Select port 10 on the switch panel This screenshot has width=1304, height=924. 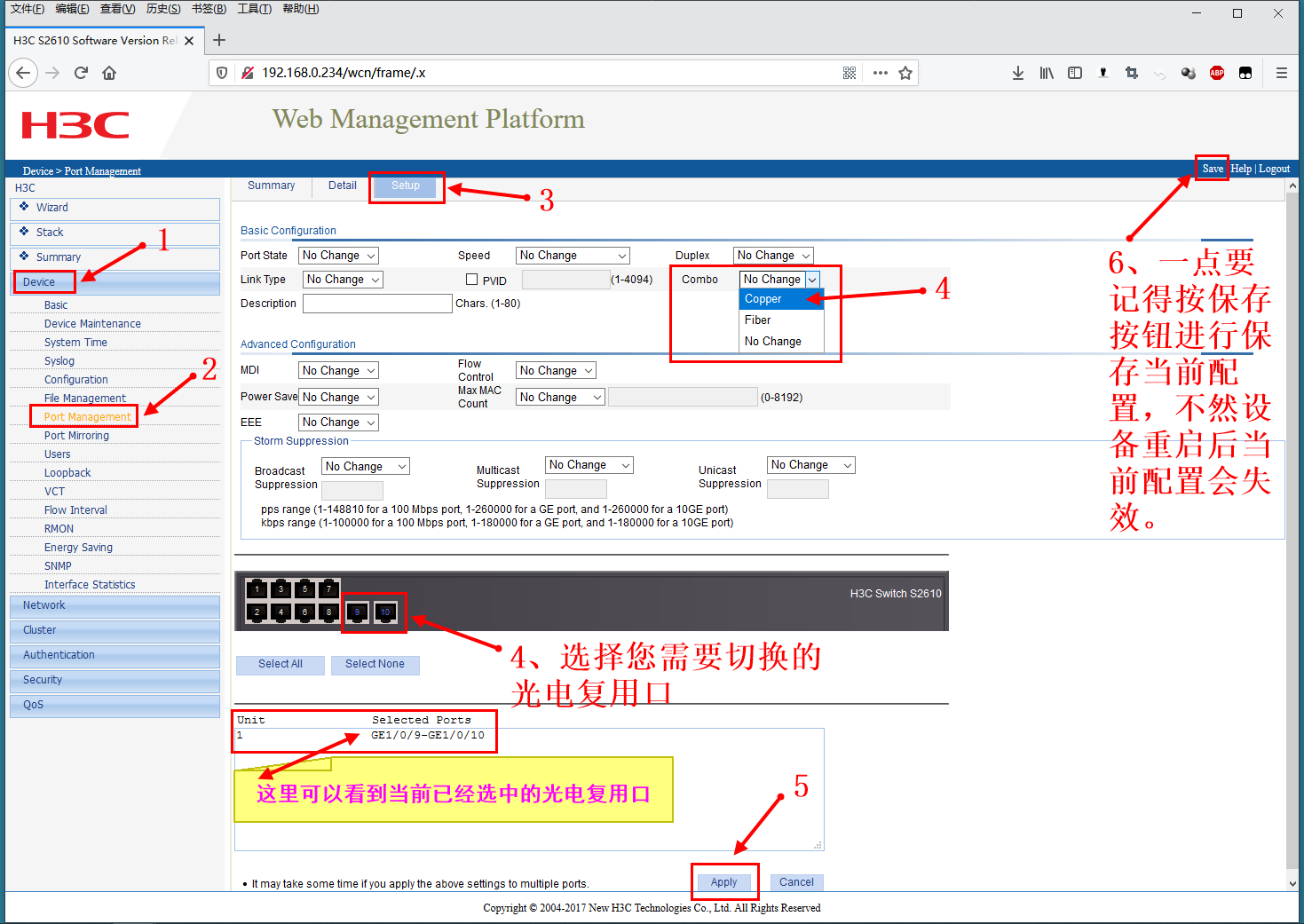point(384,612)
